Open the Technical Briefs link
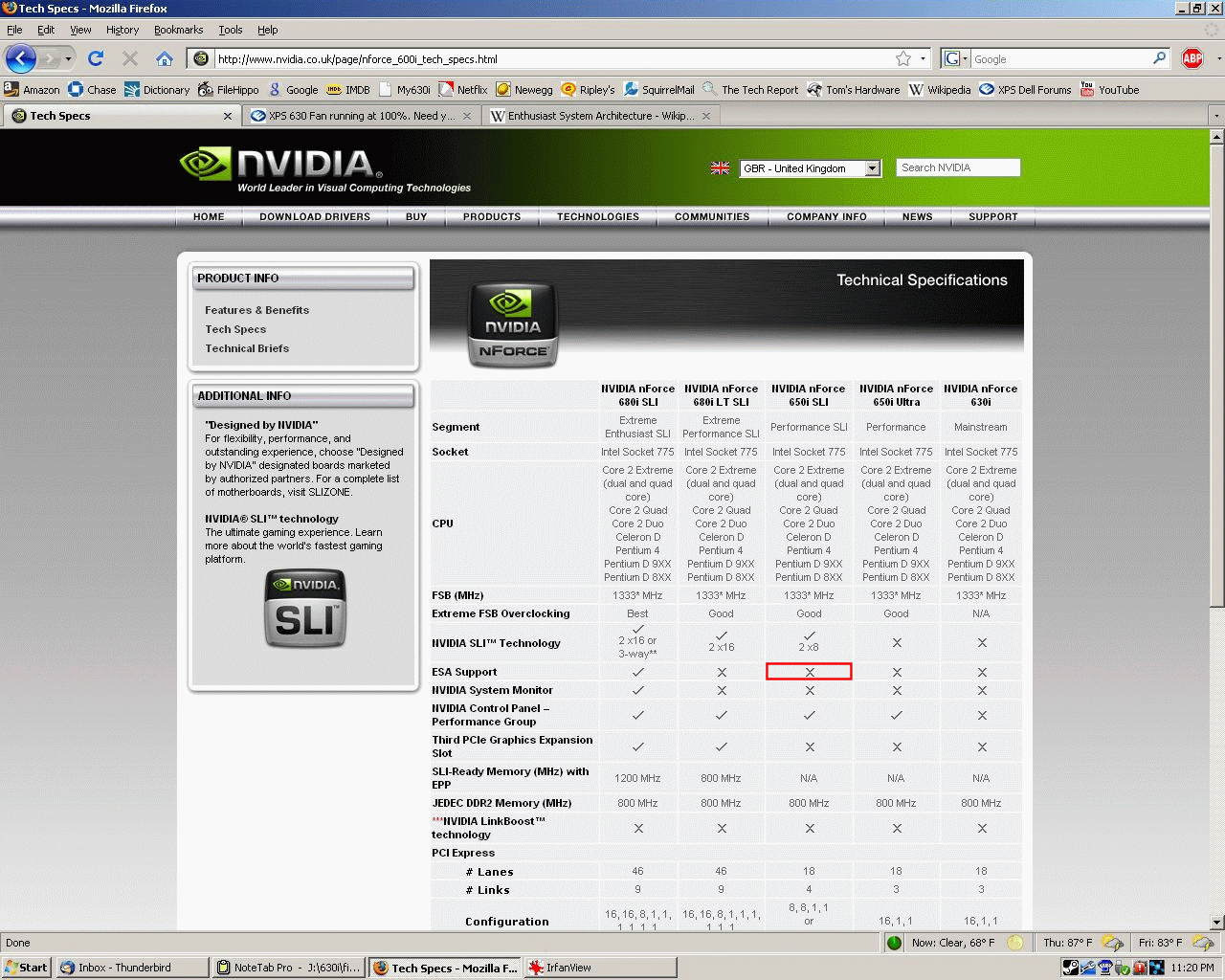The width and height of the screenshot is (1225, 980). tap(247, 348)
